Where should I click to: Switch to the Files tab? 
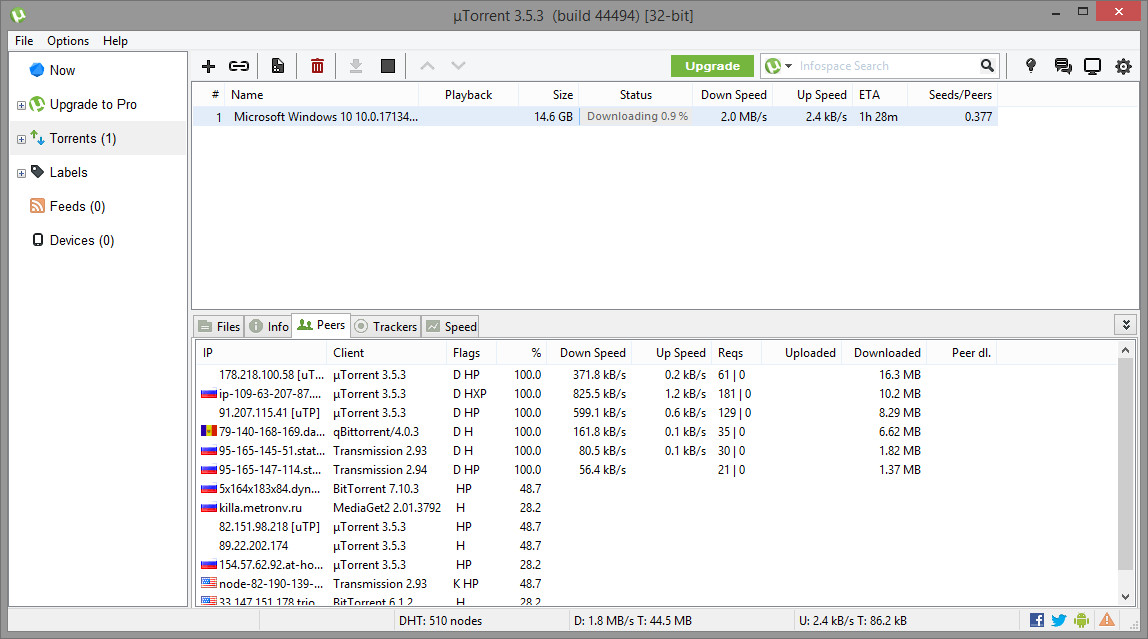pos(219,326)
